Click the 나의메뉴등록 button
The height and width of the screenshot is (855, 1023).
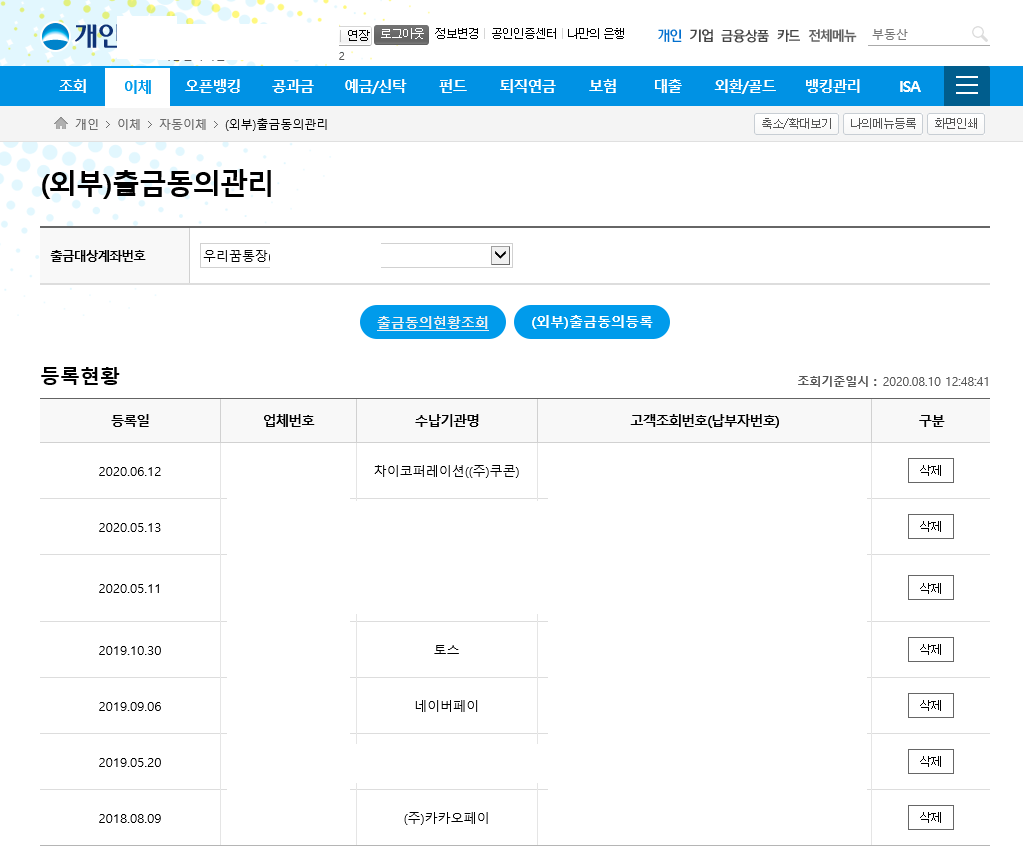click(x=881, y=124)
